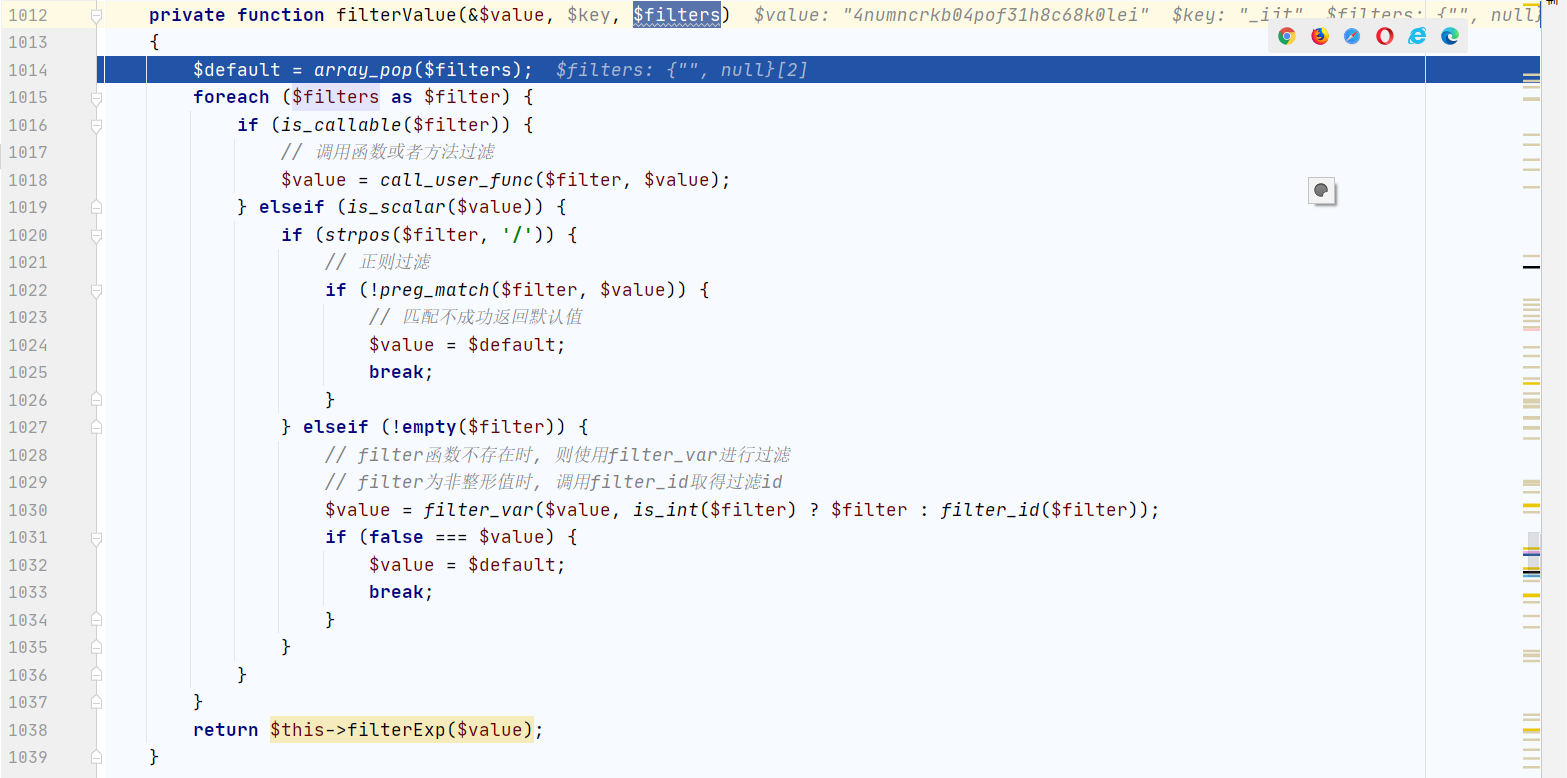This screenshot has height=778, width=1567.
Task: Select line number 1014 in gutter
Action: pyautogui.click(x=28, y=70)
